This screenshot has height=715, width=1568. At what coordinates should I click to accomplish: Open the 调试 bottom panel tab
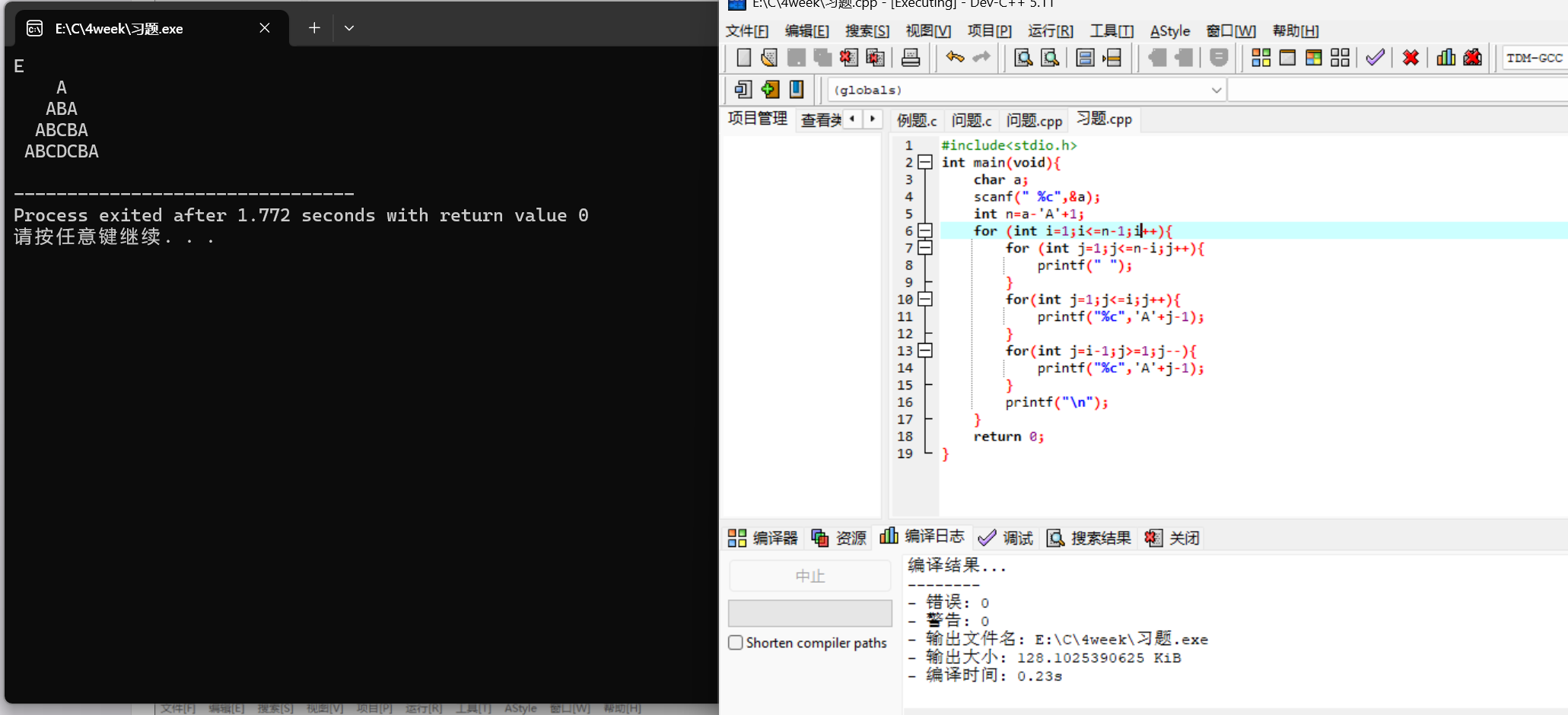pos(1006,539)
